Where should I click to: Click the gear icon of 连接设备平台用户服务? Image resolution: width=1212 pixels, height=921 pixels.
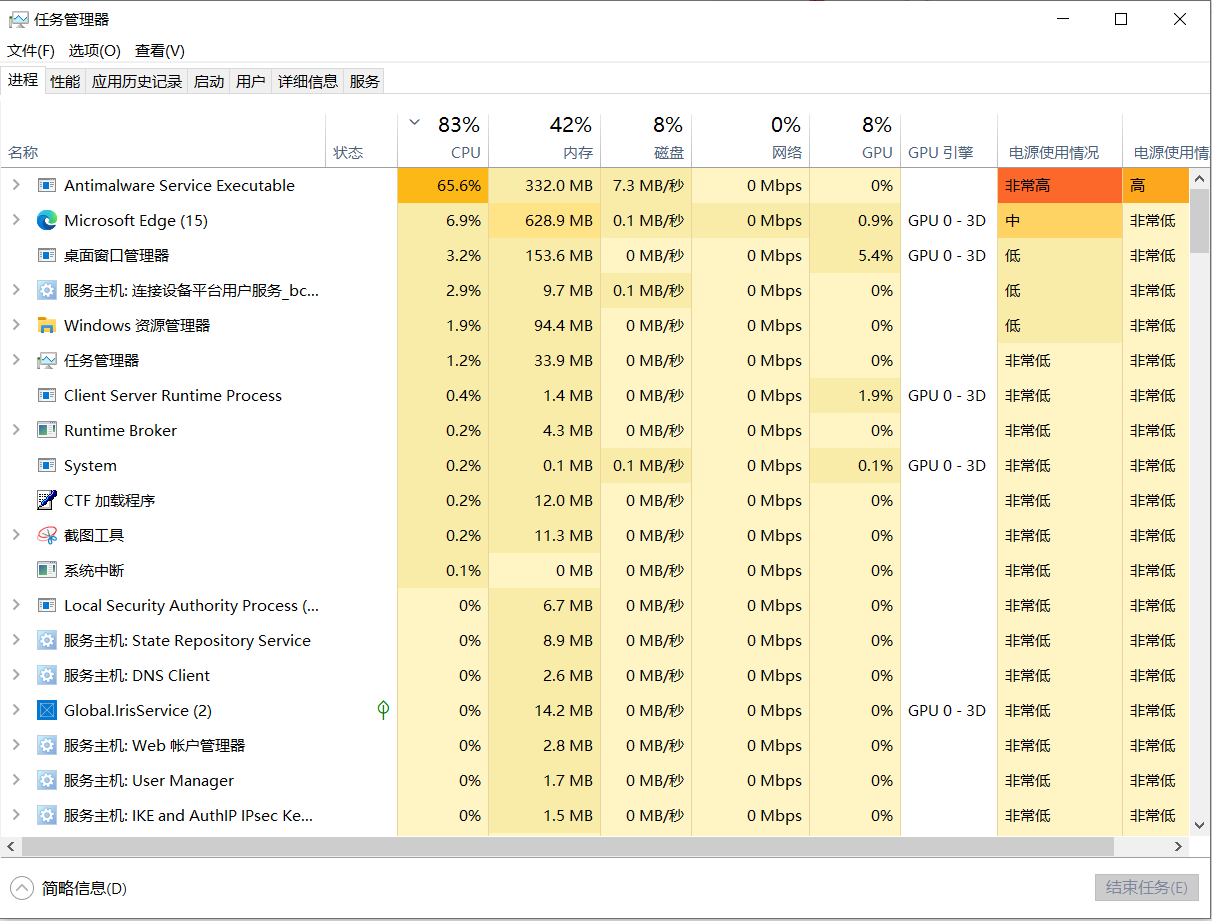46,290
